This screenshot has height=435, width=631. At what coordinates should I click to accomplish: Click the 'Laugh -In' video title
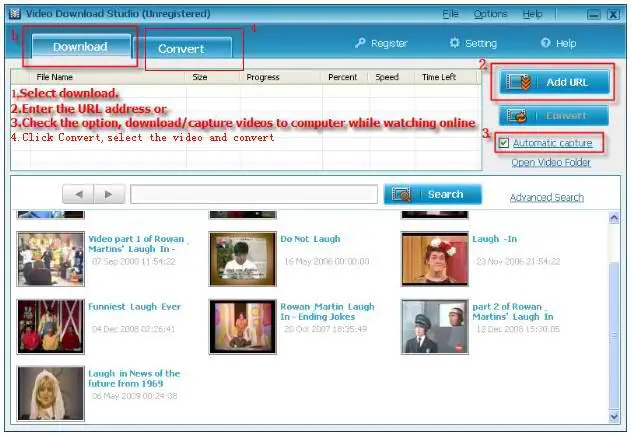click(x=495, y=239)
